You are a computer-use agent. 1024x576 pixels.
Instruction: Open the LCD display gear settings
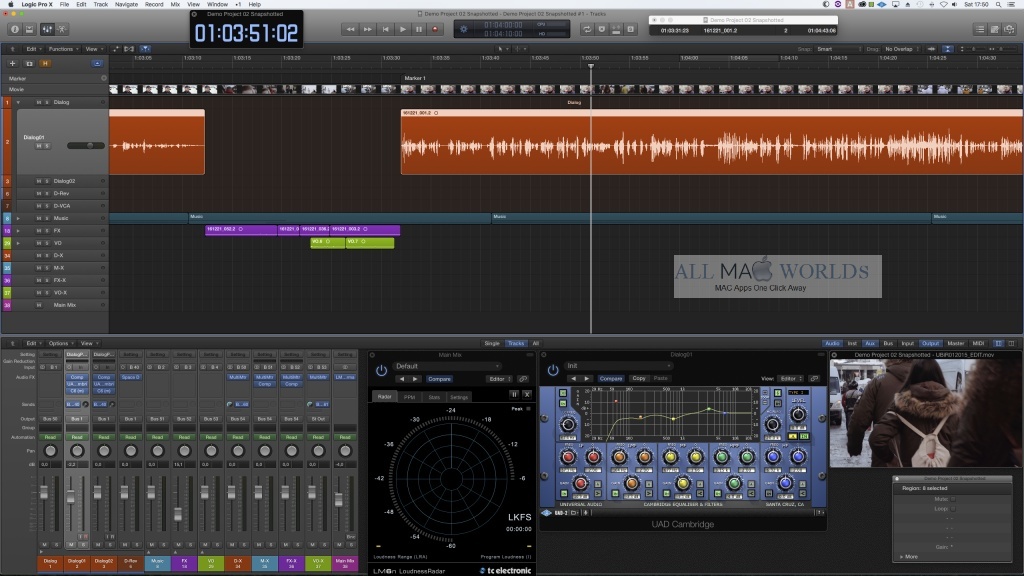[464, 29]
